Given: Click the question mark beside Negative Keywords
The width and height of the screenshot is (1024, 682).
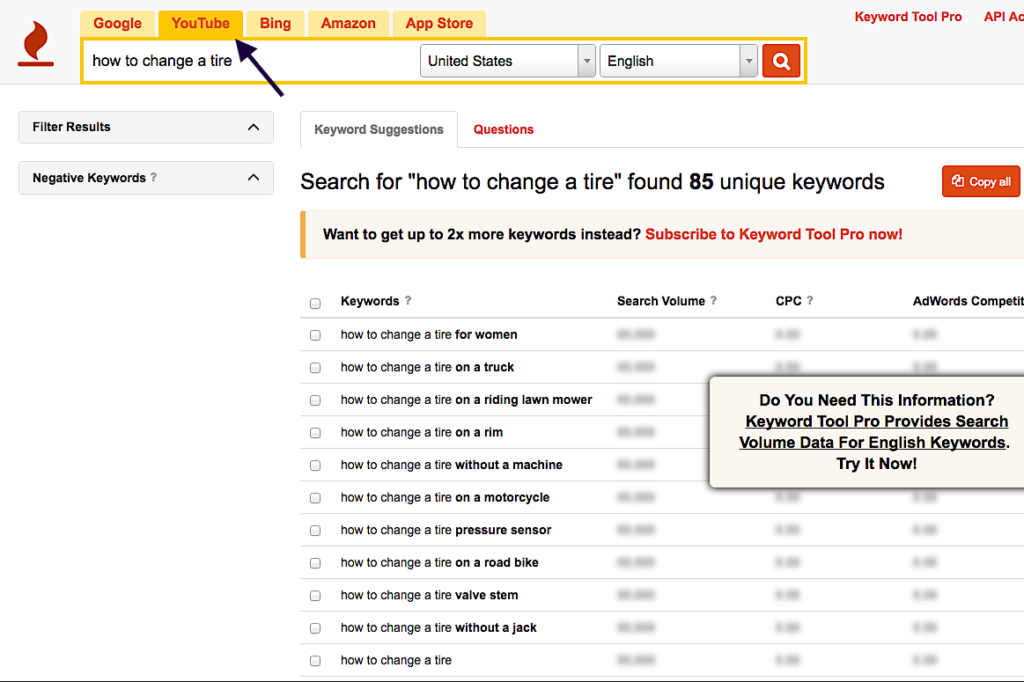Looking at the screenshot, I should [154, 177].
